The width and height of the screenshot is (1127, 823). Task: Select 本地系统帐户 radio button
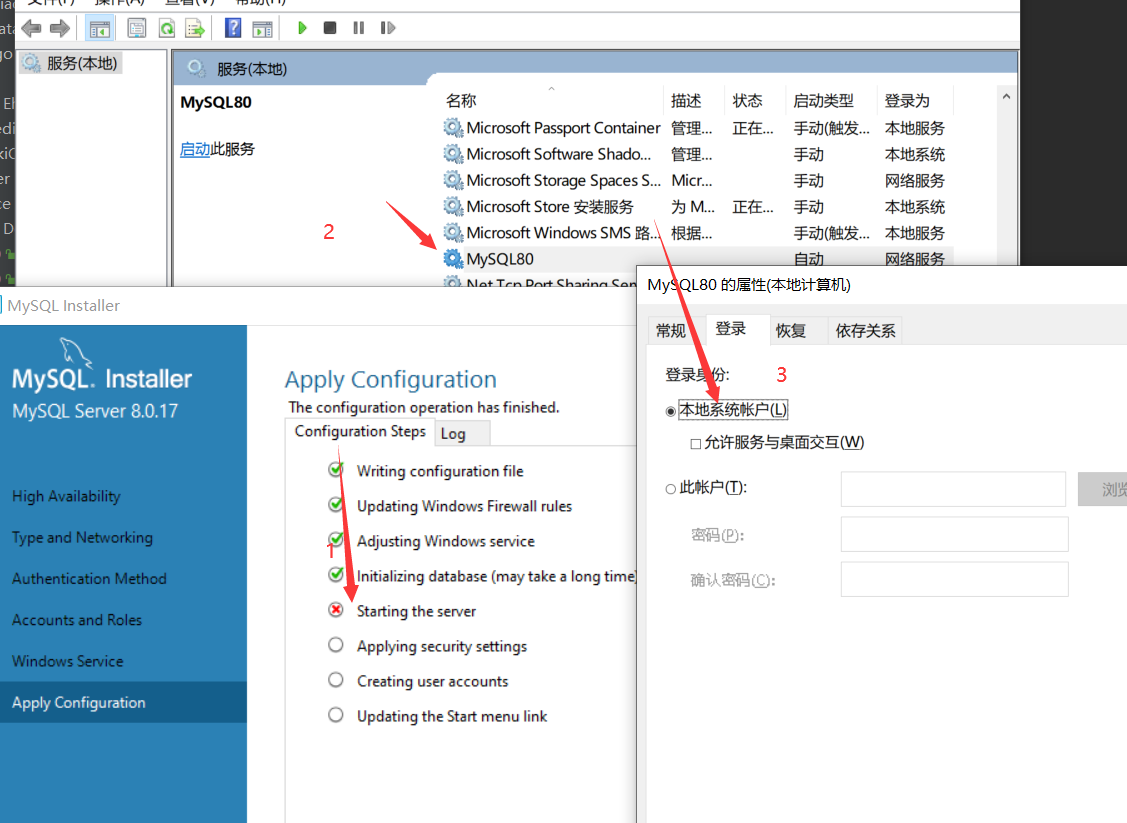click(x=671, y=411)
